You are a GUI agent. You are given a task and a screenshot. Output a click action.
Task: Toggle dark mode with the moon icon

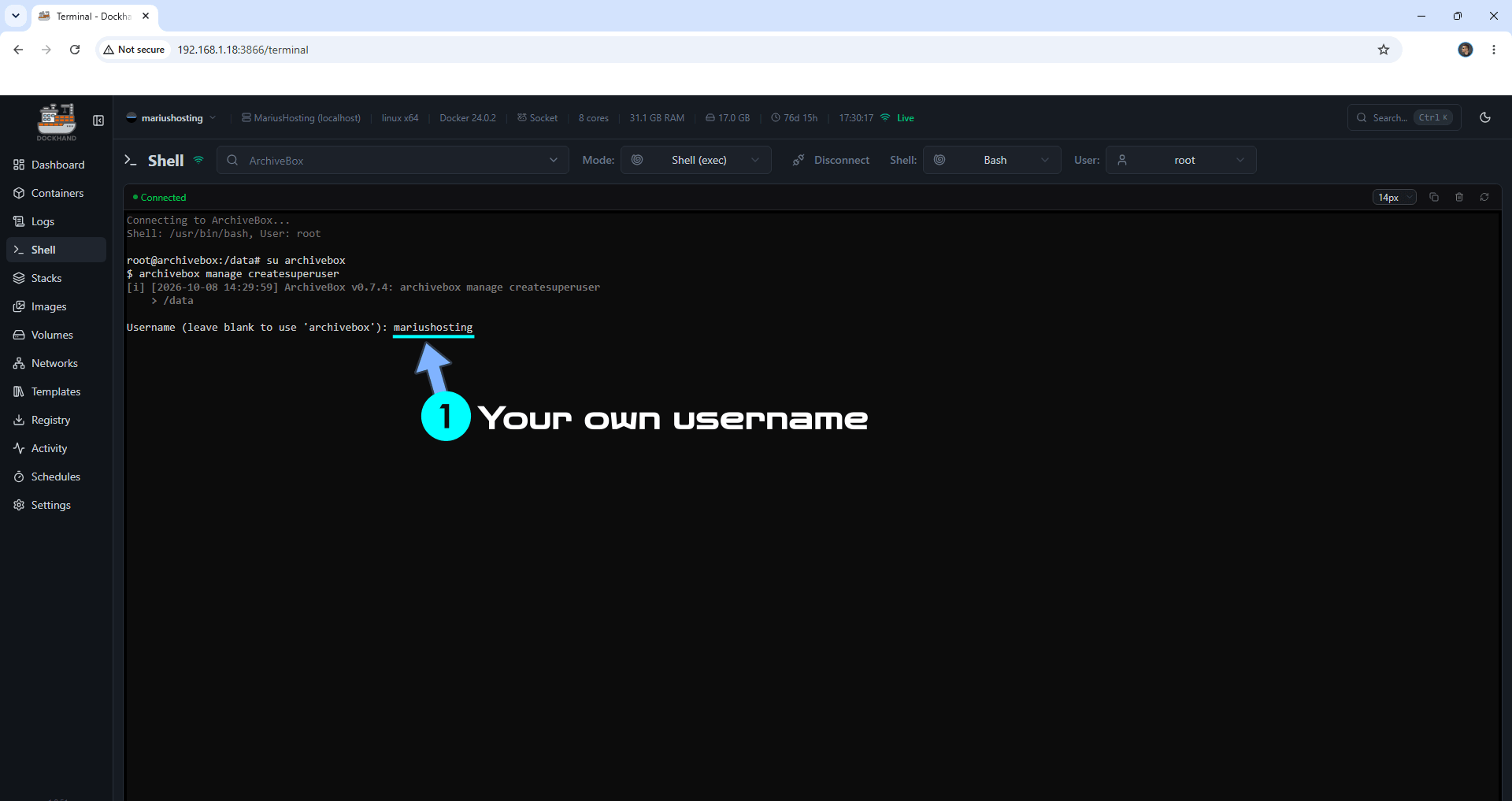tap(1485, 117)
